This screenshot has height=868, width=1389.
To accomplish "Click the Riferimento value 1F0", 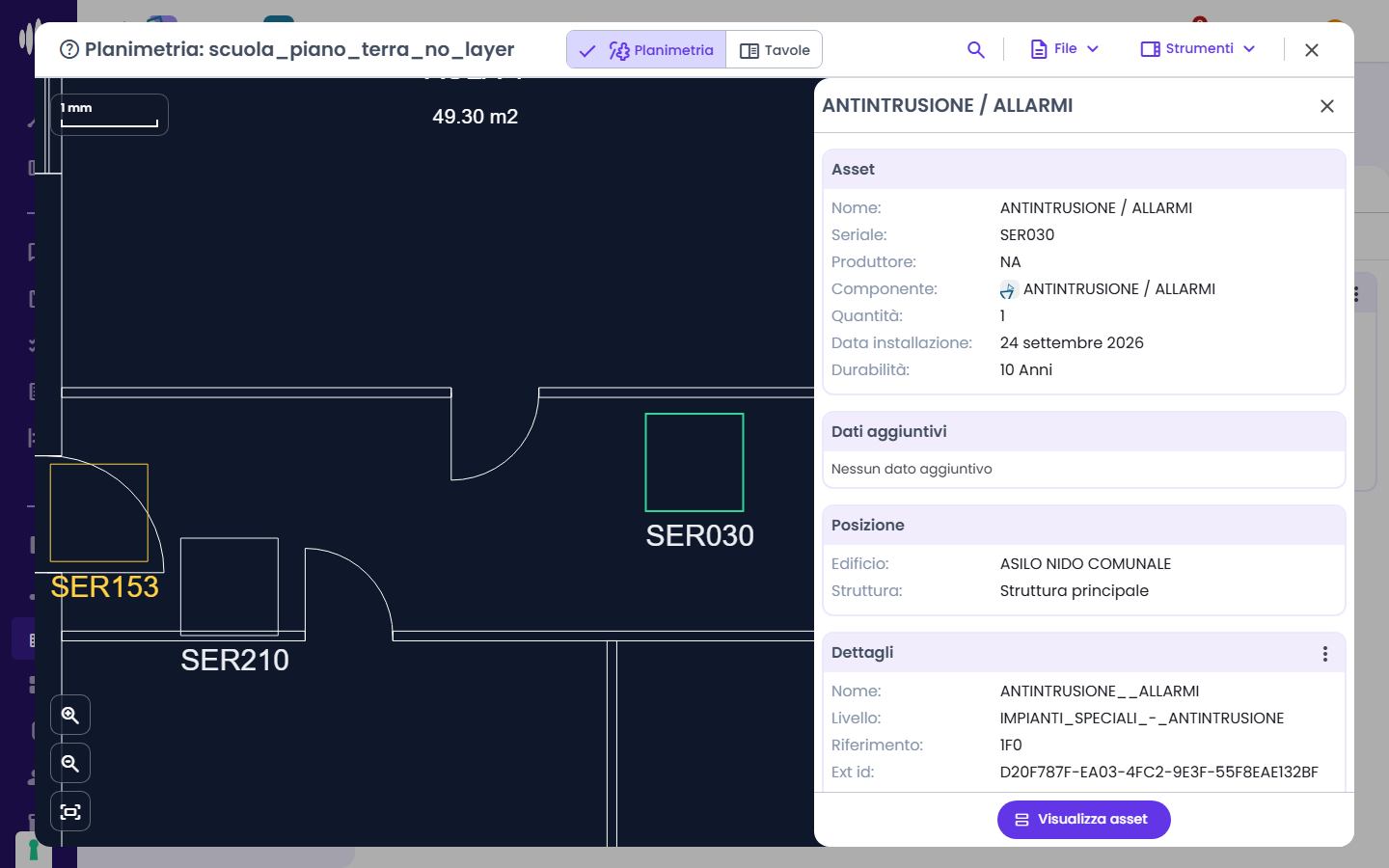I will click(x=1011, y=746).
